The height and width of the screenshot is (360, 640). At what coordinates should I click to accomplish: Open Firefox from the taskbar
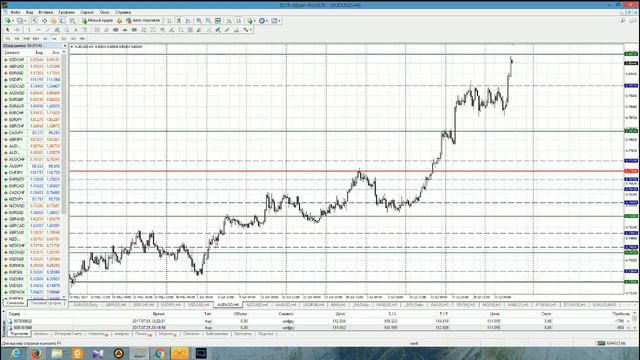[x=36, y=353]
